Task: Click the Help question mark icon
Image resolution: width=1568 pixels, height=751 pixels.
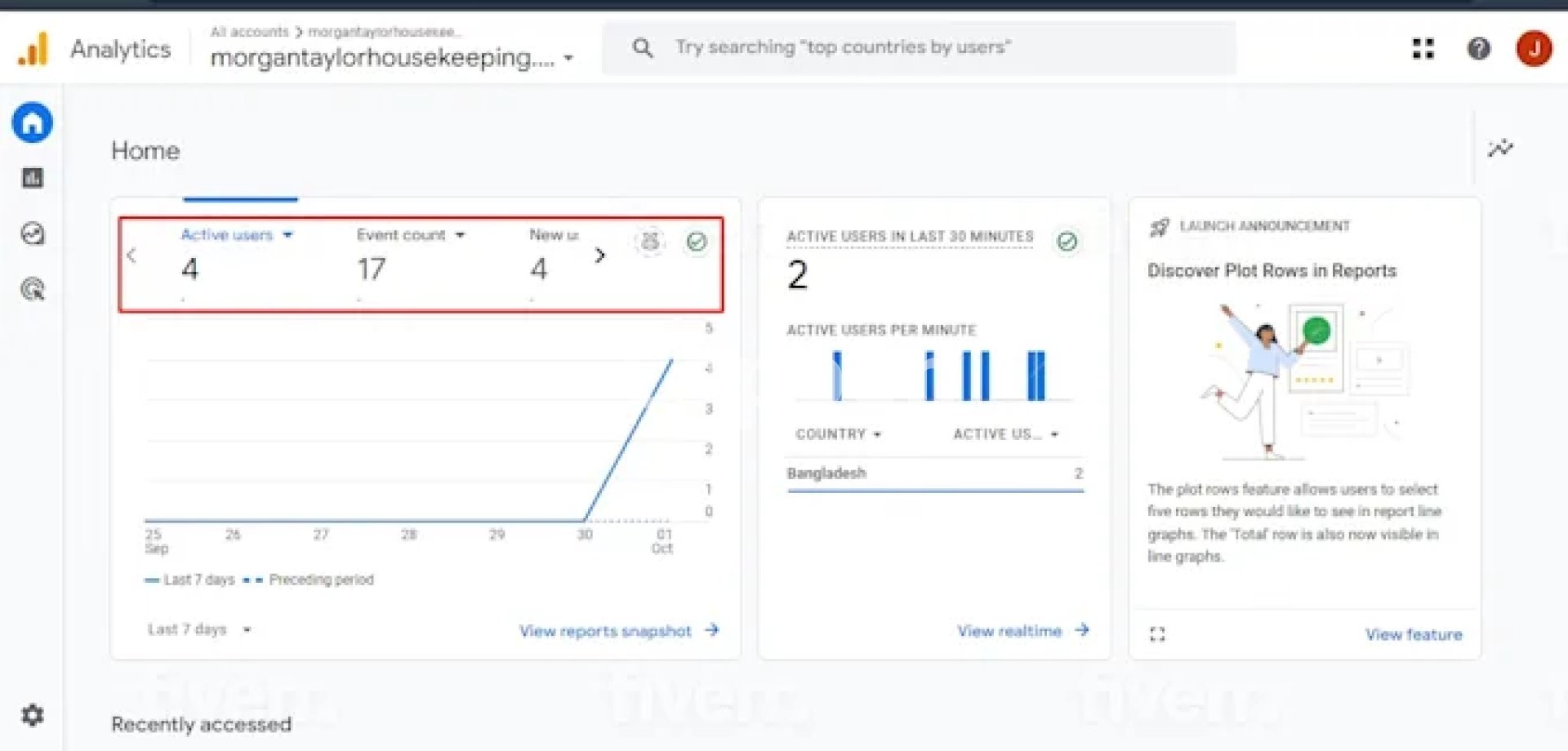Action: pyautogui.click(x=1478, y=49)
